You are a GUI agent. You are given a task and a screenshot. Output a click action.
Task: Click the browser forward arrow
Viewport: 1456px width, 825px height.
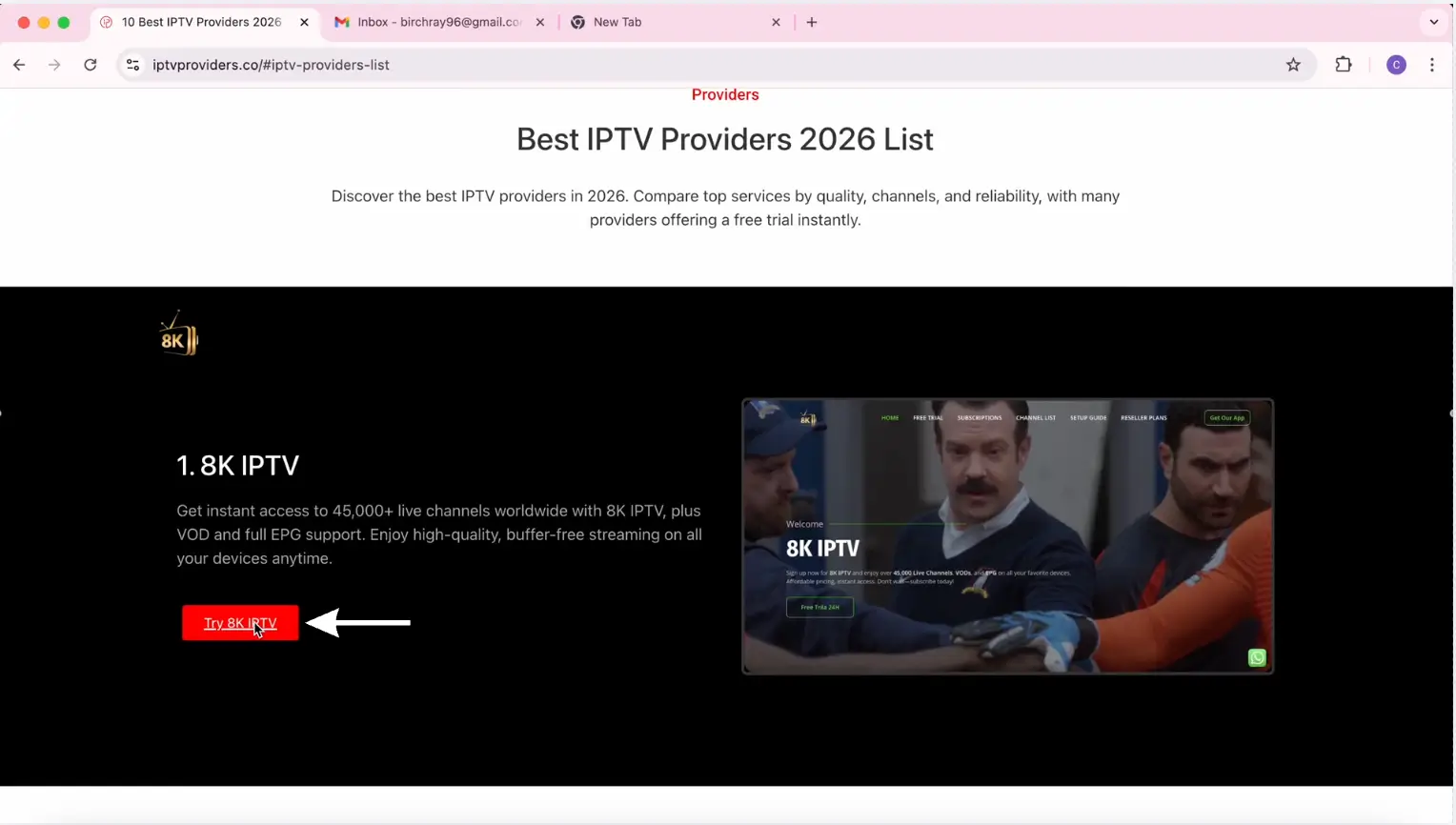click(54, 65)
